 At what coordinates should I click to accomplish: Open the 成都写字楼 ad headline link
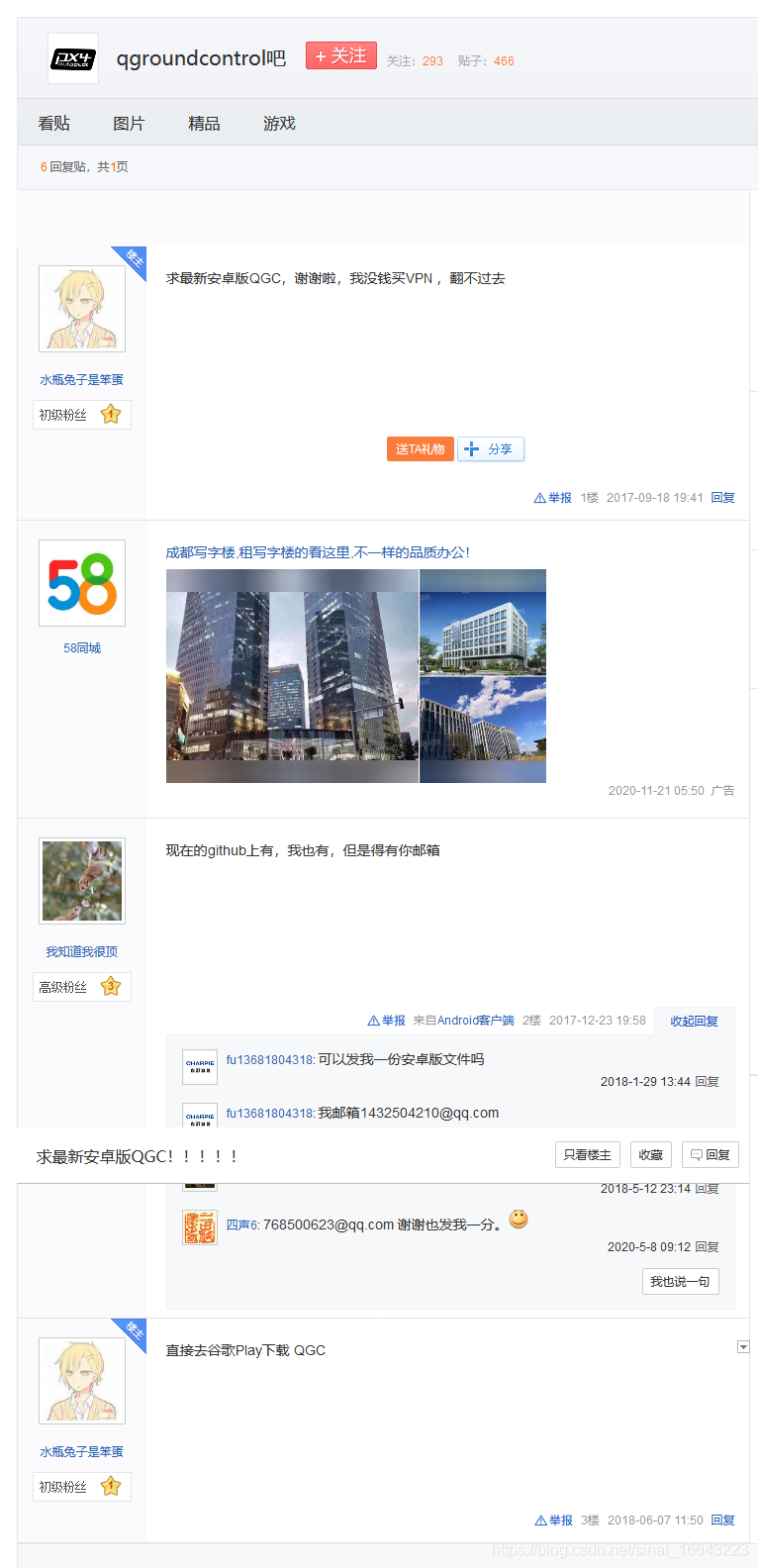coord(318,552)
